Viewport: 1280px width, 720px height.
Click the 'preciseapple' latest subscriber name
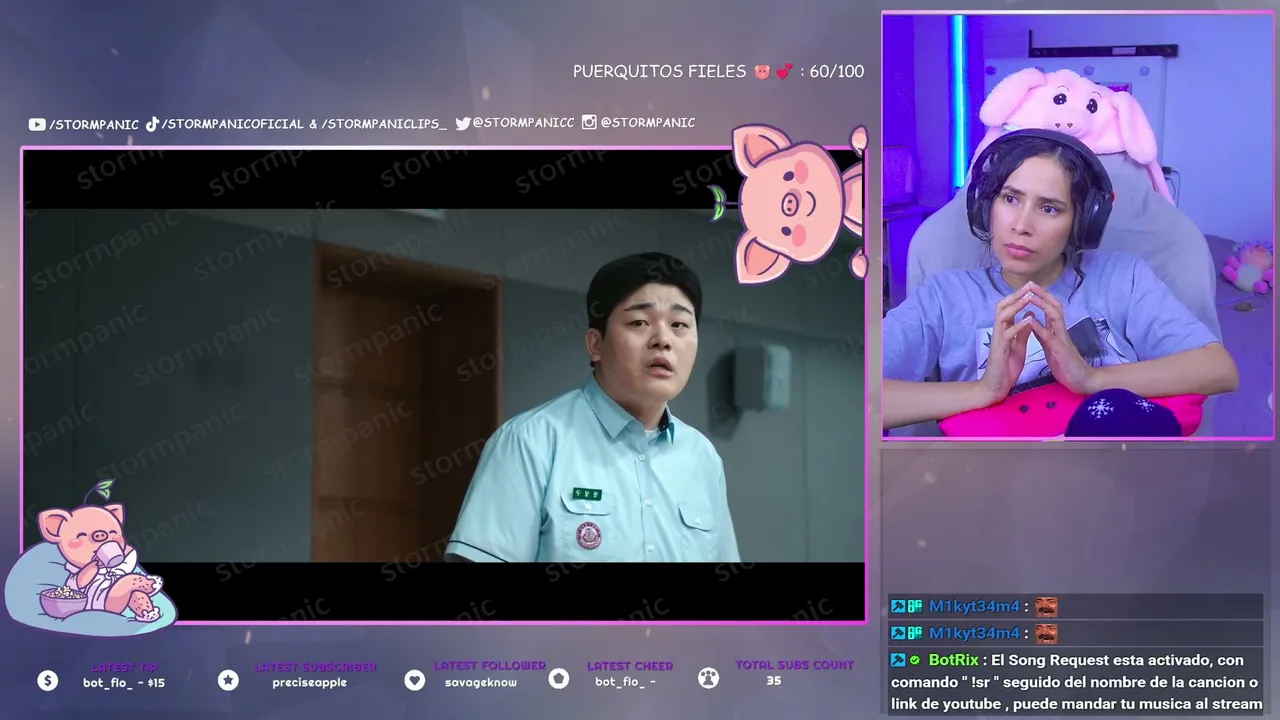pos(309,683)
